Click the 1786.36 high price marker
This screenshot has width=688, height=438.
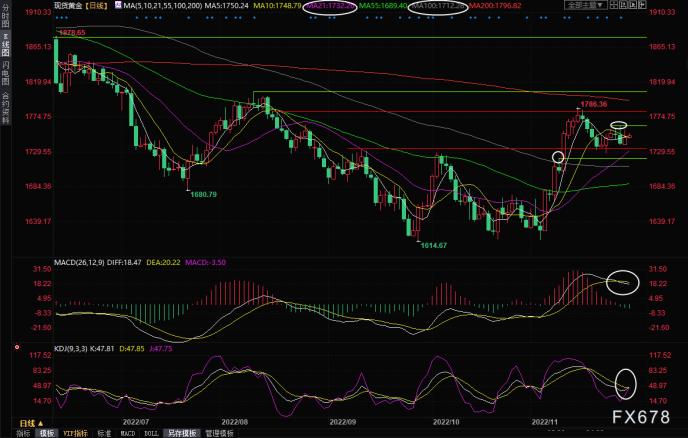pos(594,102)
